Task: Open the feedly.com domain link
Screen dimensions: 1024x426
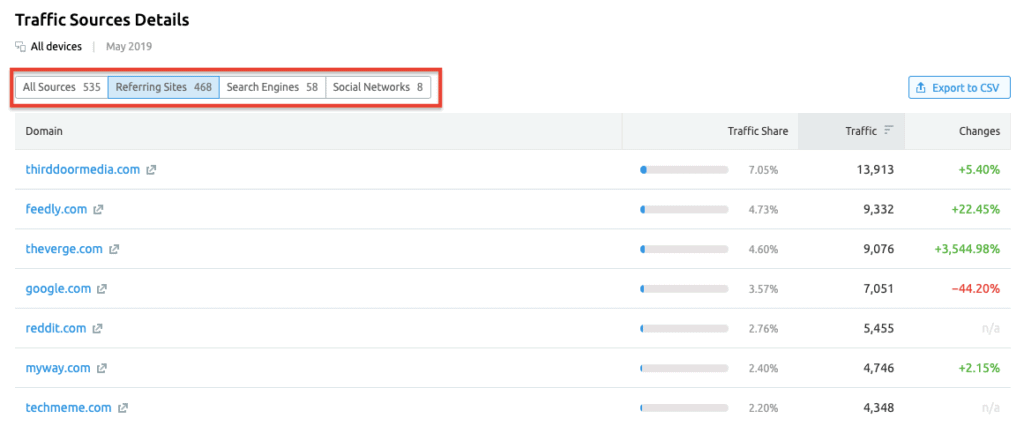Action: tap(56, 210)
